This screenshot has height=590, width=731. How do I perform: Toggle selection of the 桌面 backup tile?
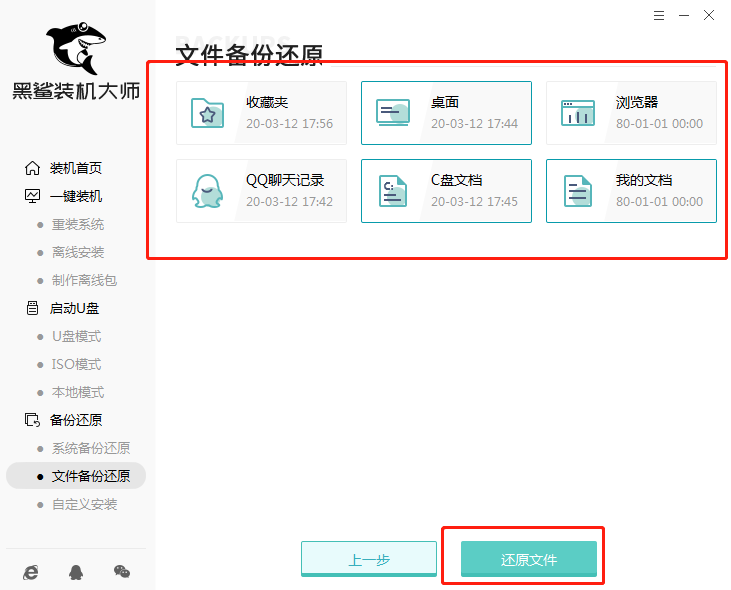(x=446, y=113)
